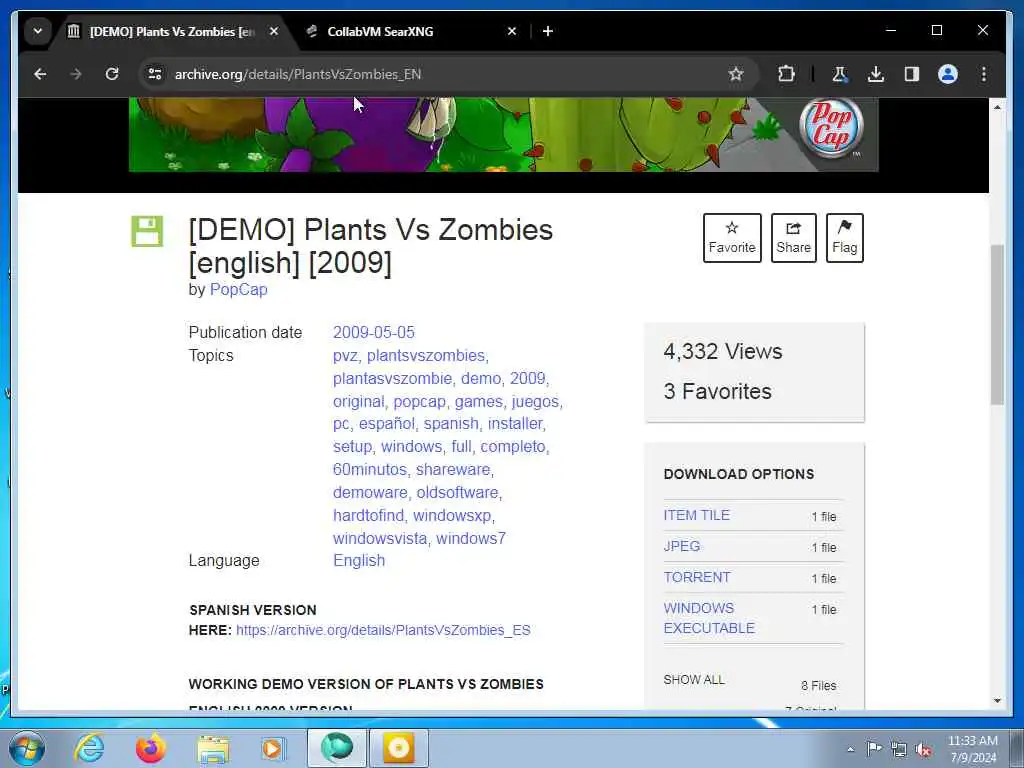Launch Internet Explorer from the taskbar
The image size is (1024, 768).
point(89,748)
